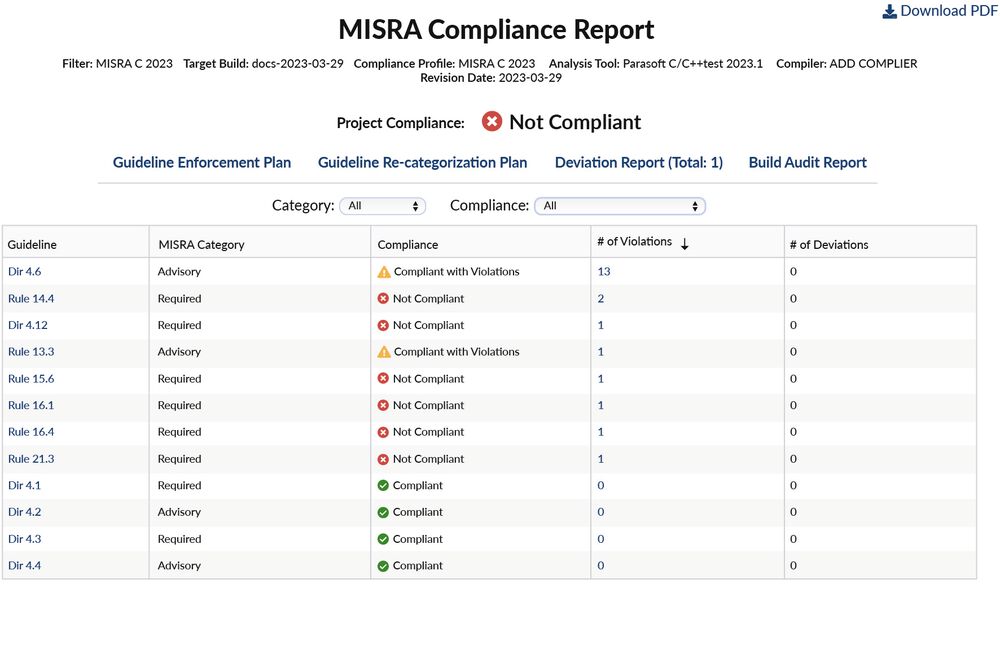Viewport: 1000px width, 667px height.
Task: View the Build Audit Report
Action: 807,162
